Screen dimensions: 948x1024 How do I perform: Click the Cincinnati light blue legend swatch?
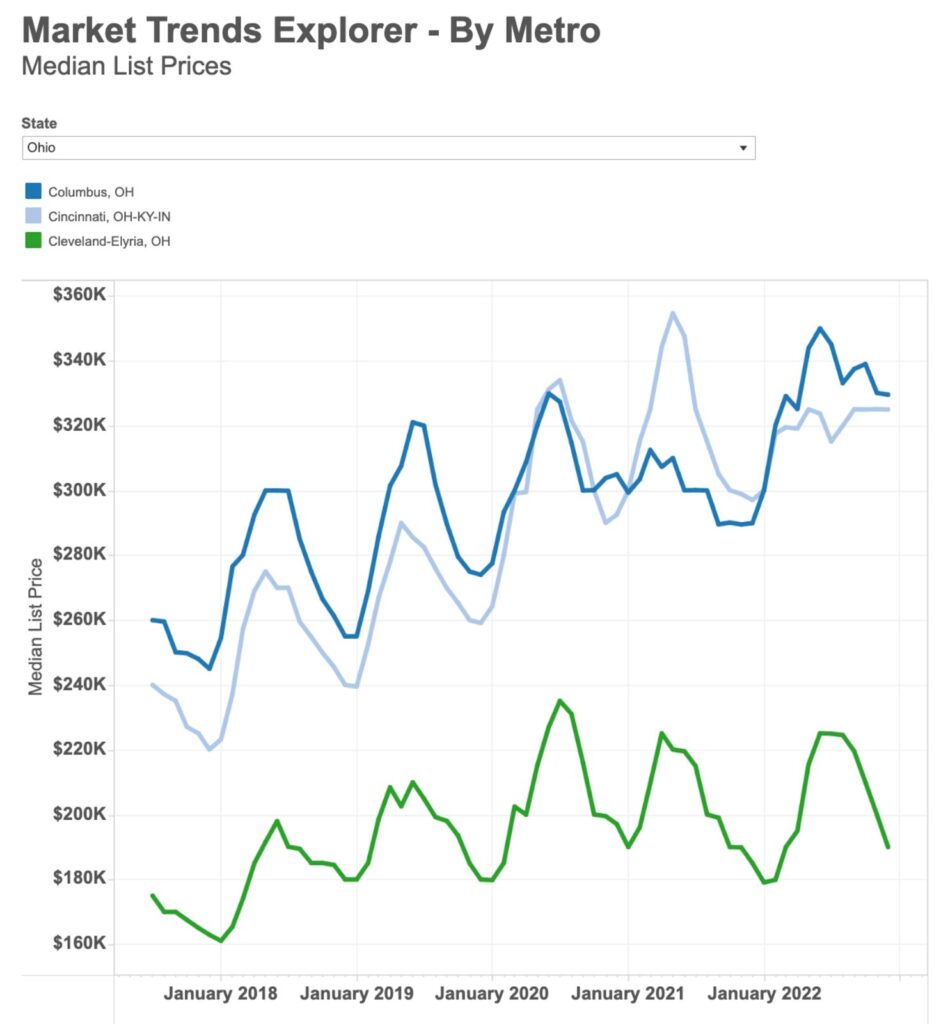pos(33,216)
